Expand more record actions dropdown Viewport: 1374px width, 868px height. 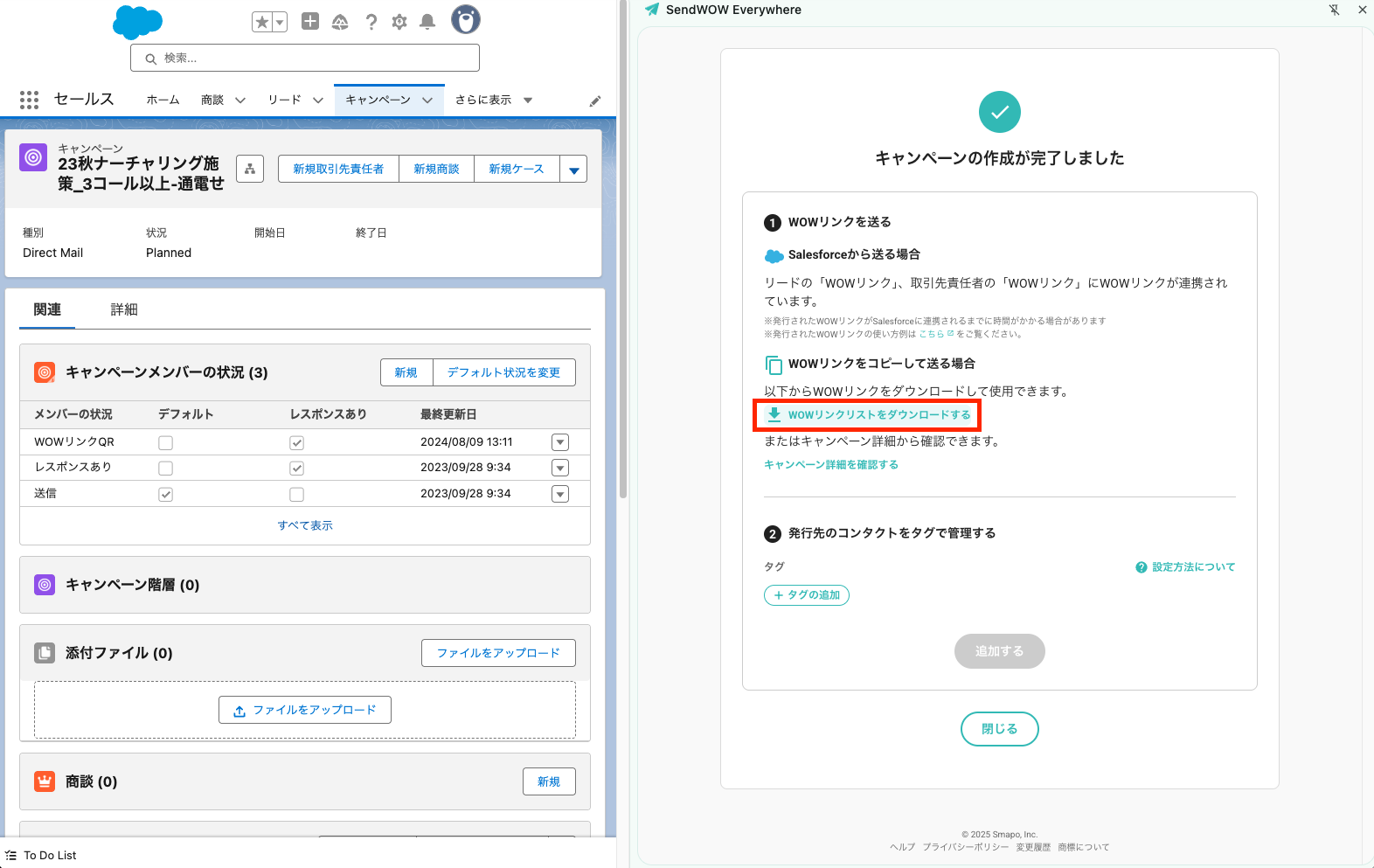pyautogui.click(x=573, y=170)
